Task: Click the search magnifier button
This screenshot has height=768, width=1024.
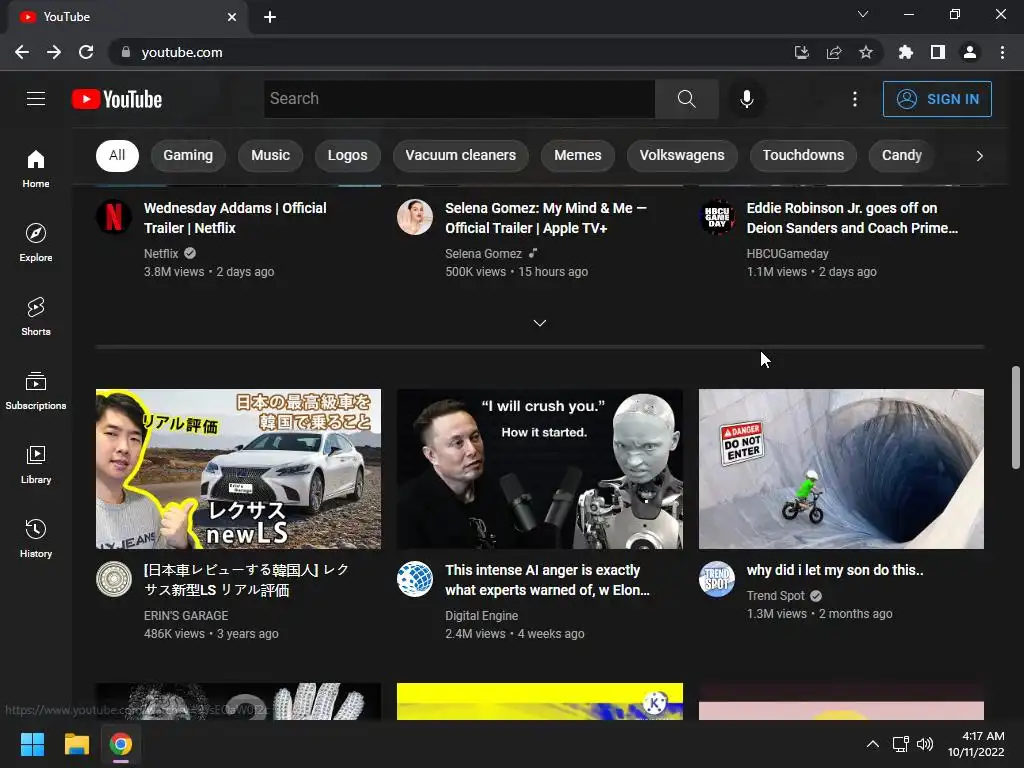Action: (686, 99)
